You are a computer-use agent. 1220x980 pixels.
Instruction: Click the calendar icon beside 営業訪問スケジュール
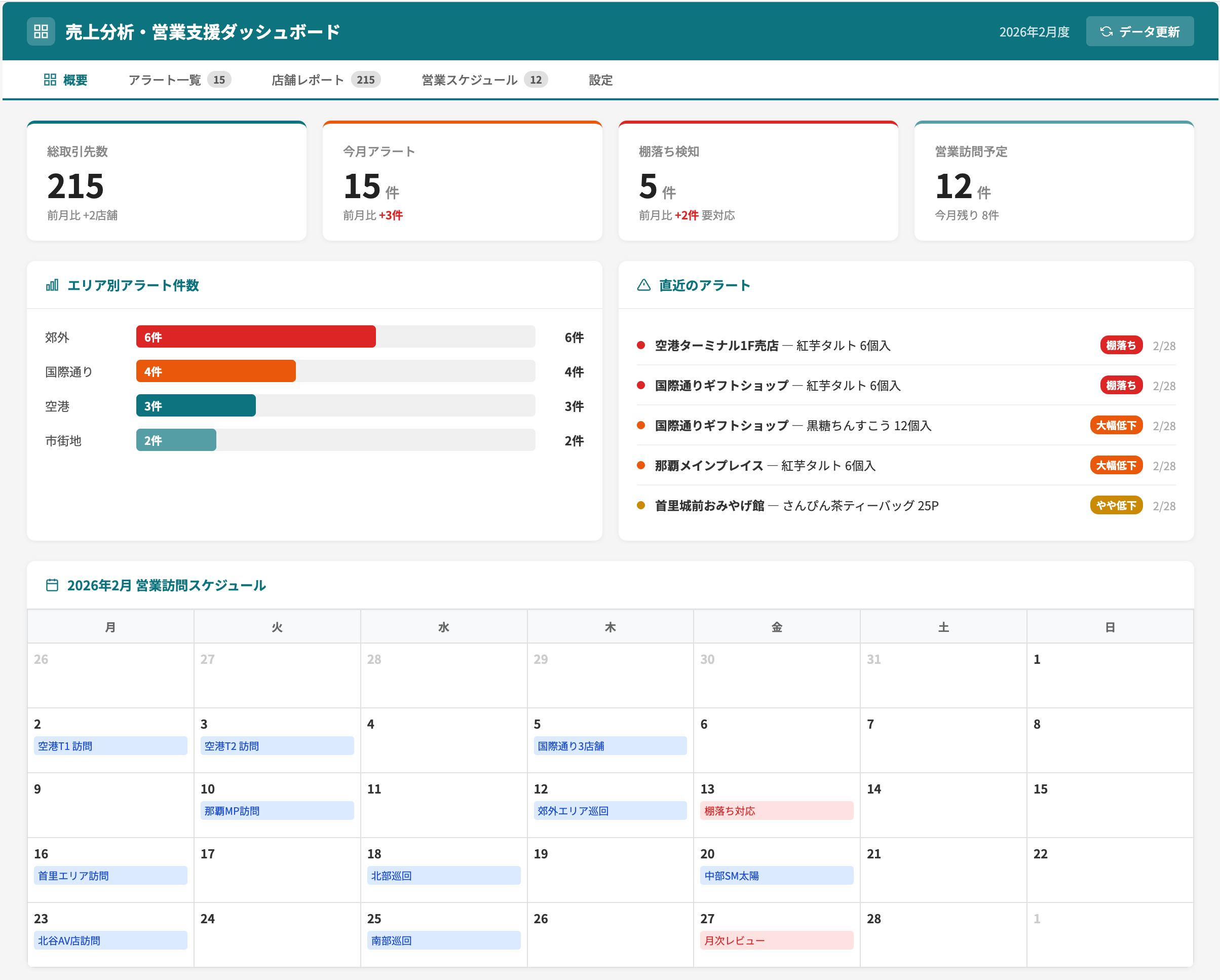tap(53, 585)
